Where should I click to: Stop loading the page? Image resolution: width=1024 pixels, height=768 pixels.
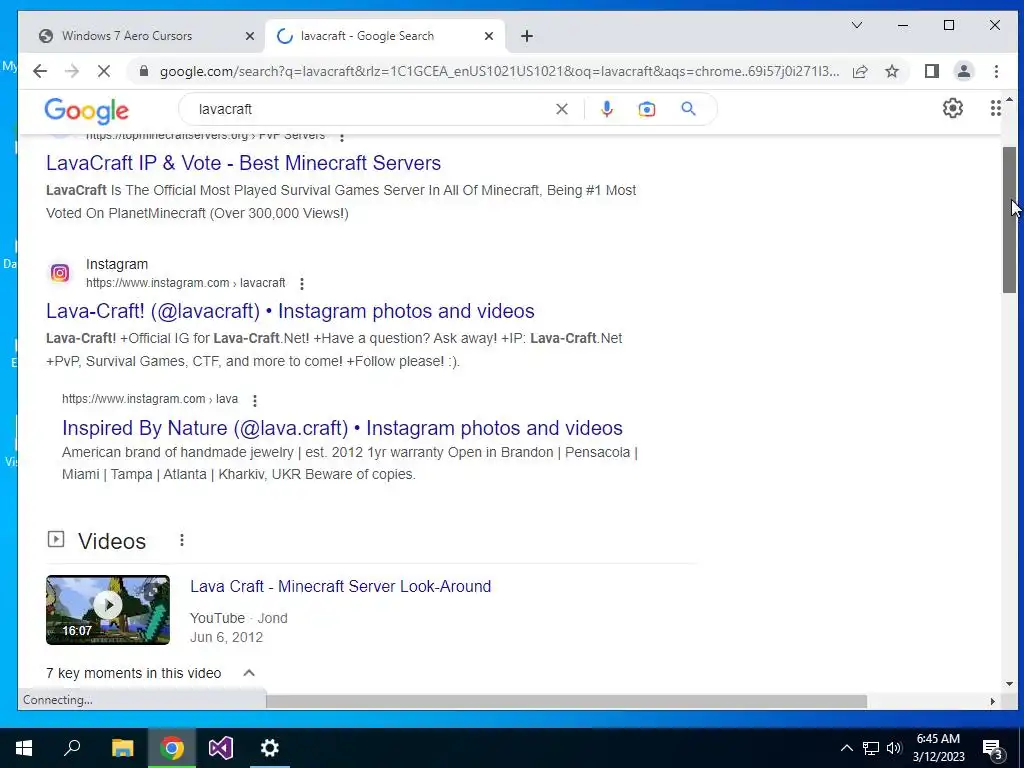(x=104, y=71)
